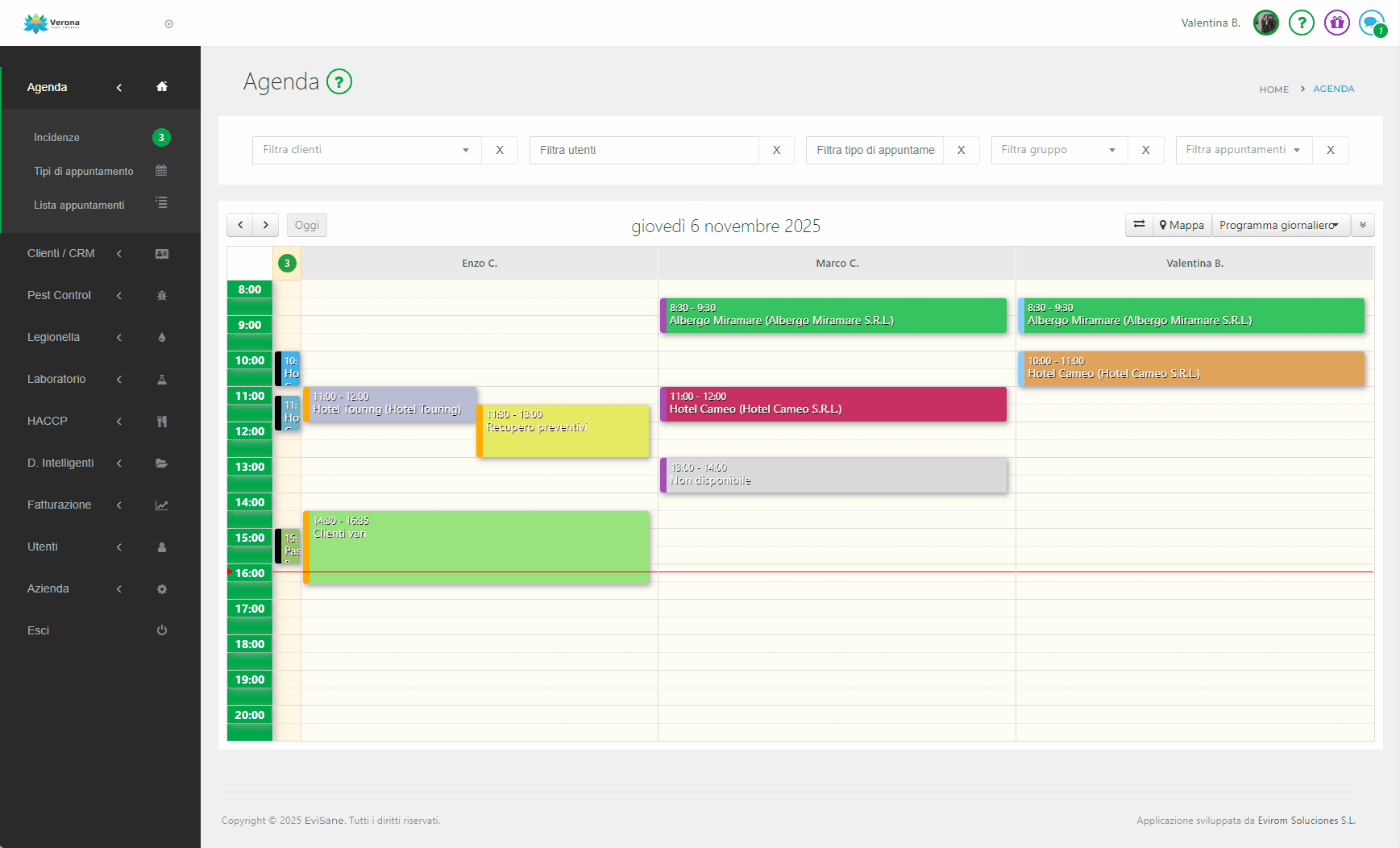Expand the Fatturazione sidebar menu
Viewport: 1400px width, 848px height.
click(x=60, y=505)
